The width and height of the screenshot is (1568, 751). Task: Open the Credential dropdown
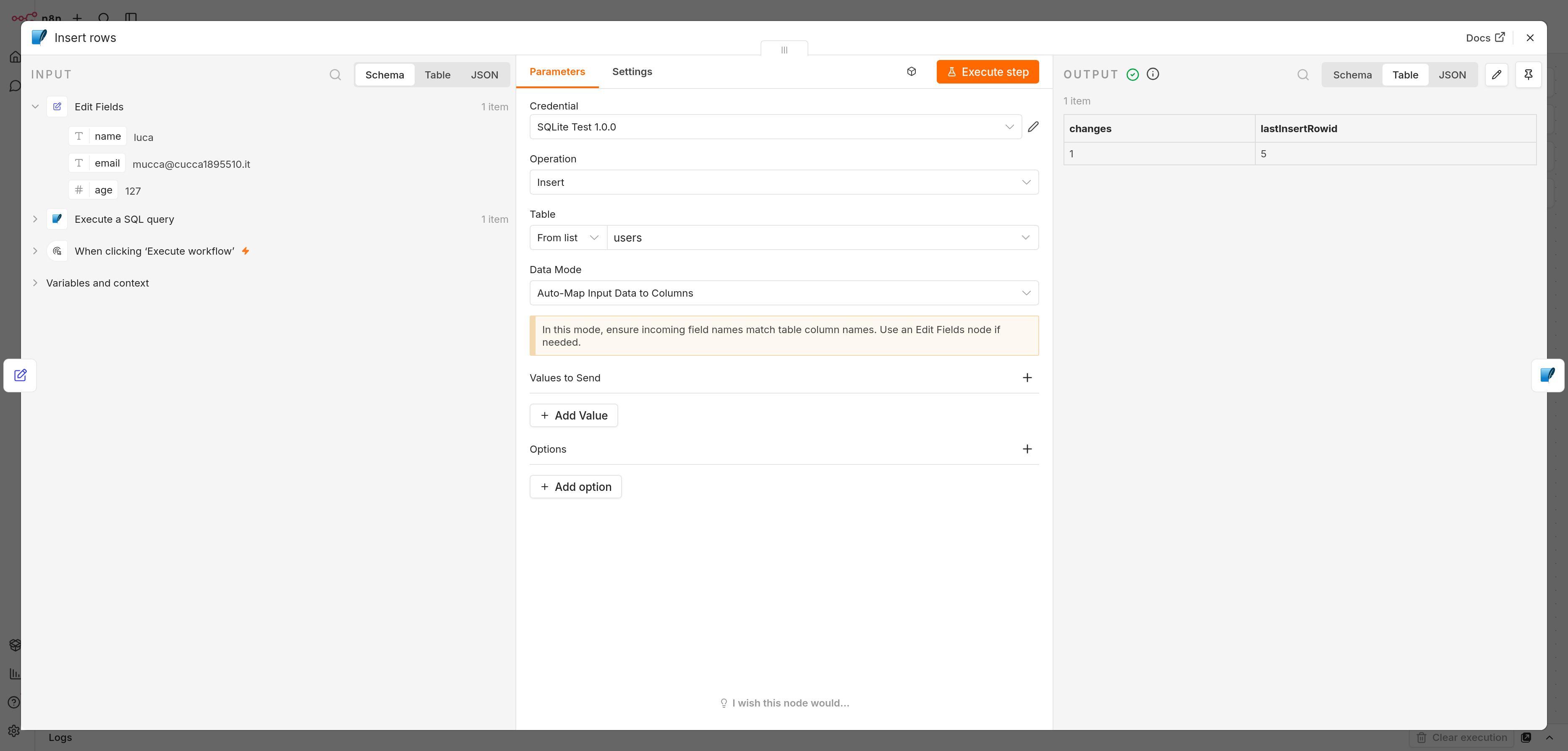pos(775,127)
